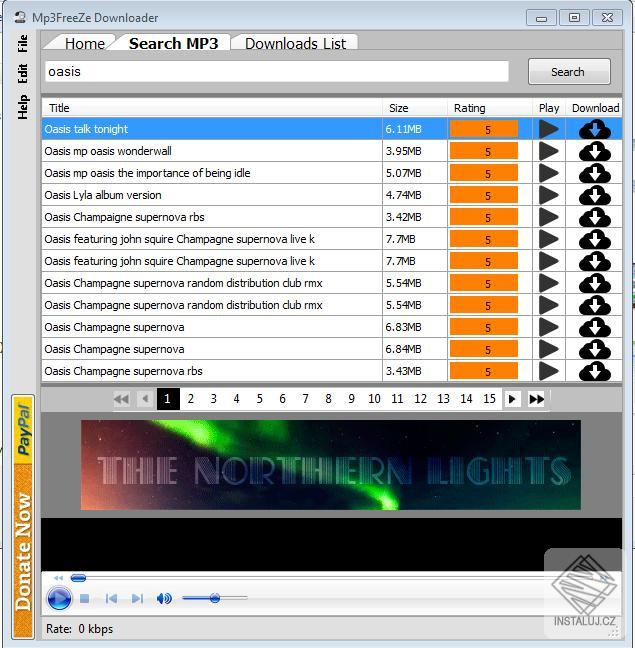
Task: Select the row Oasis Lyla album version
Action: pos(332,195)
